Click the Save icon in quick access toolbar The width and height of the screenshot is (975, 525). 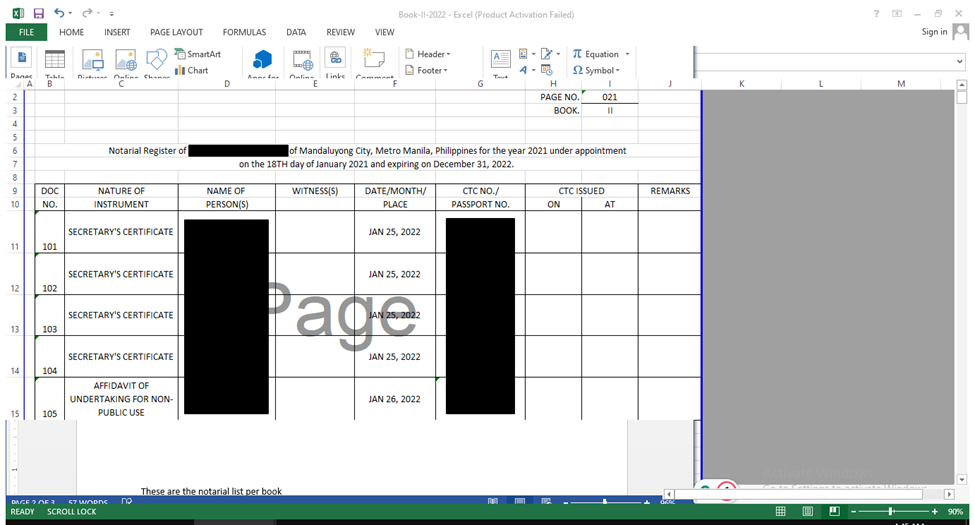39,13
